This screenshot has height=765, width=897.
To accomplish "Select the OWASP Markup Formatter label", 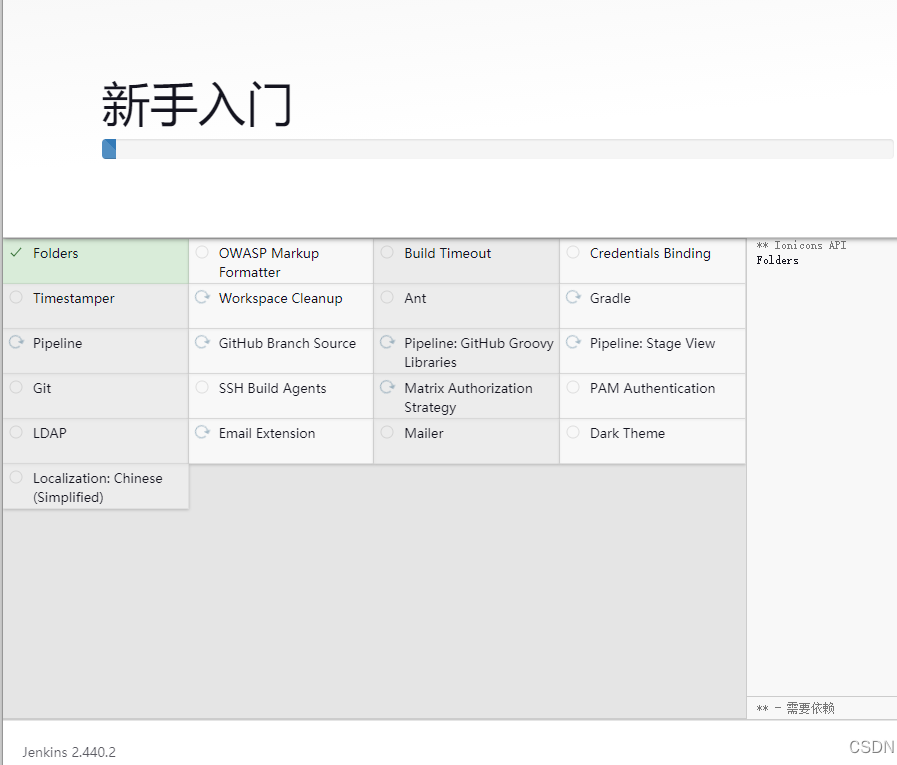I will pyautogui.click(x=269, y=263).
